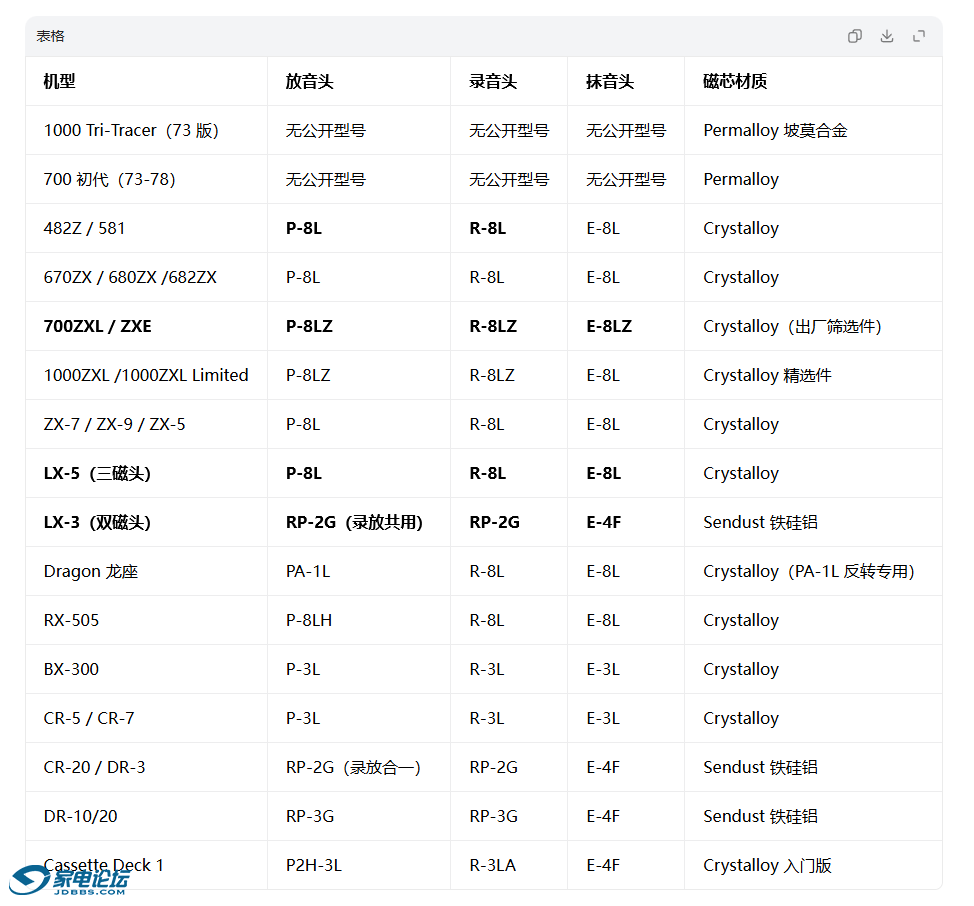Screen dimensions: 974x906
Task: Click the download table icon
Action: click(x=887, y=36)
